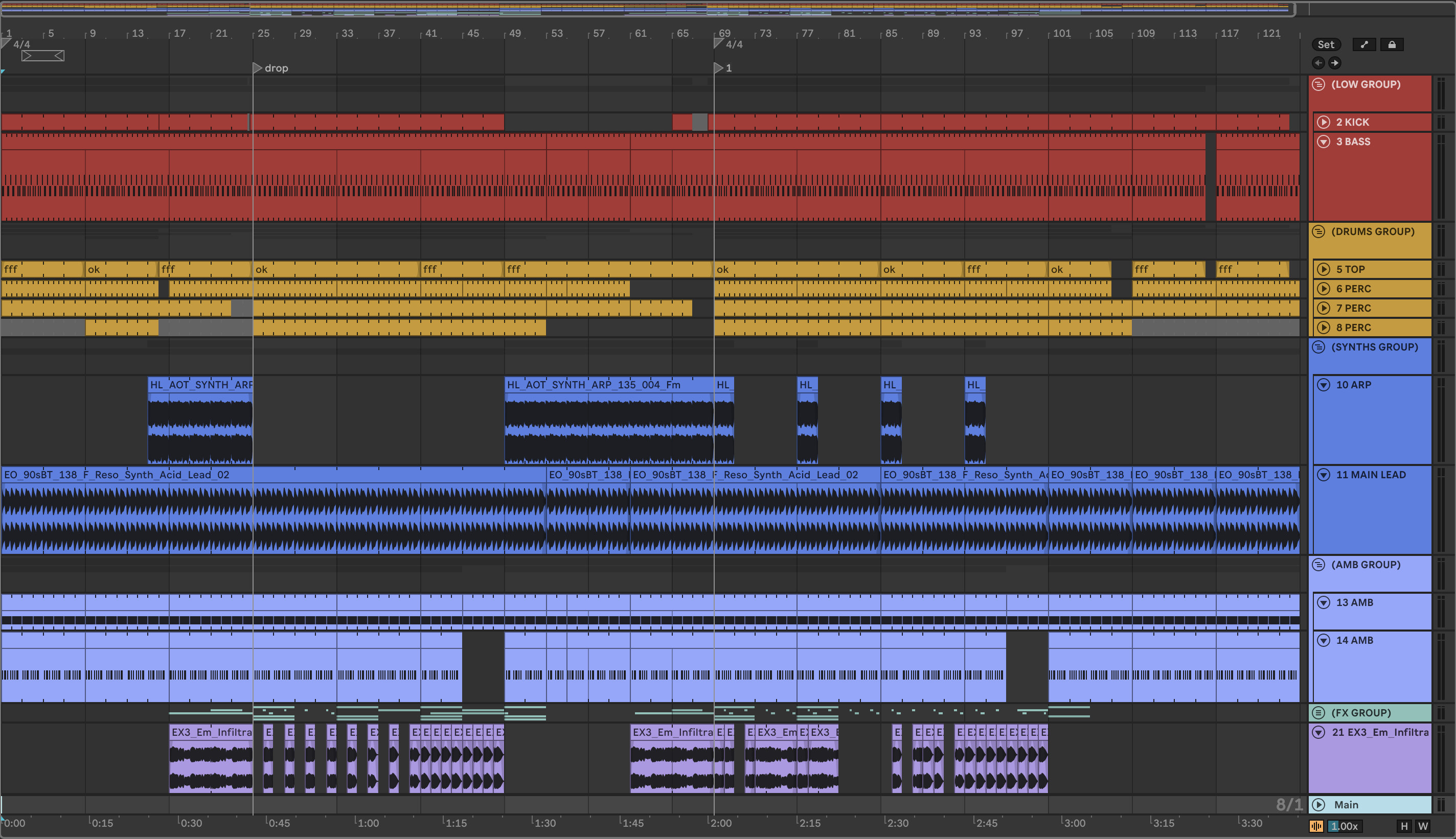1456x839 pixels.
Task: Jump to previous locator arrow
Action: [x=1318, y=63]
